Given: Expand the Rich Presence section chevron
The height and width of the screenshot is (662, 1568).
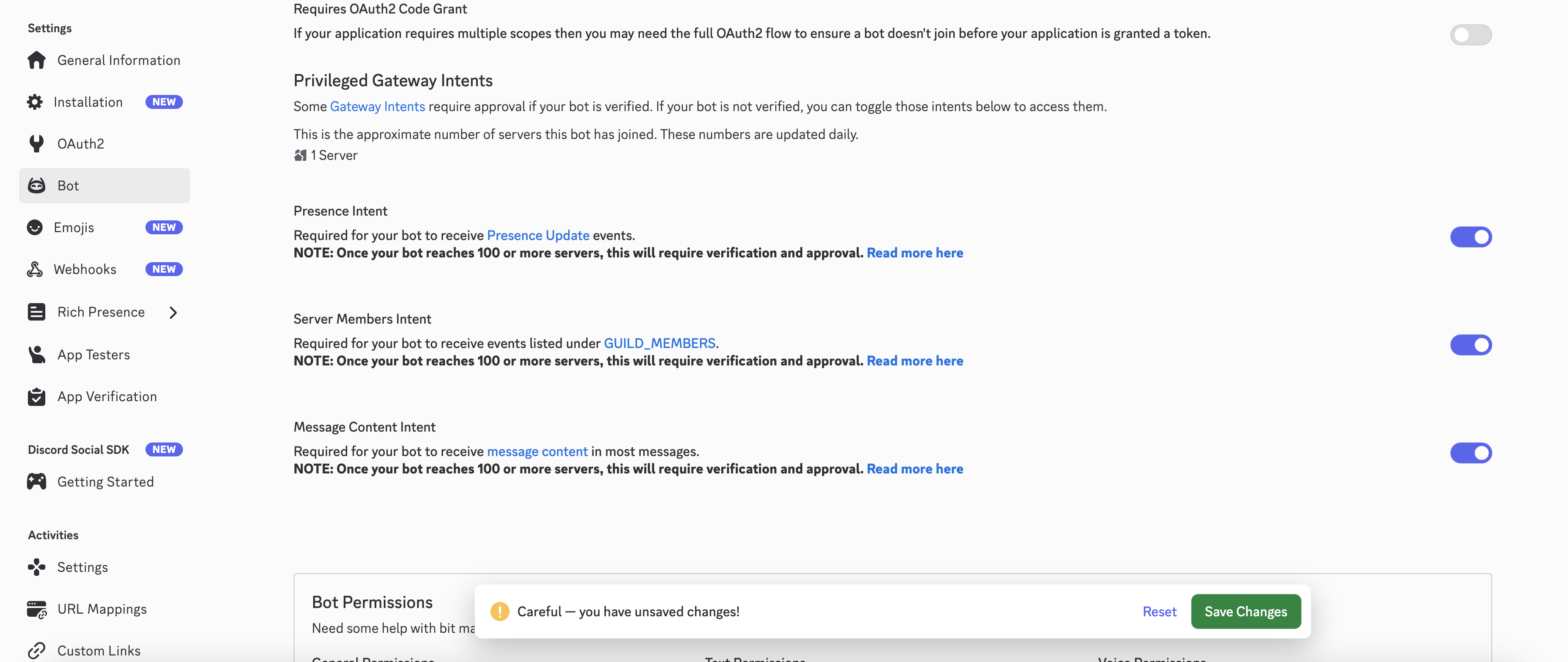Looking at the screenshot, I should click(173, 311).
